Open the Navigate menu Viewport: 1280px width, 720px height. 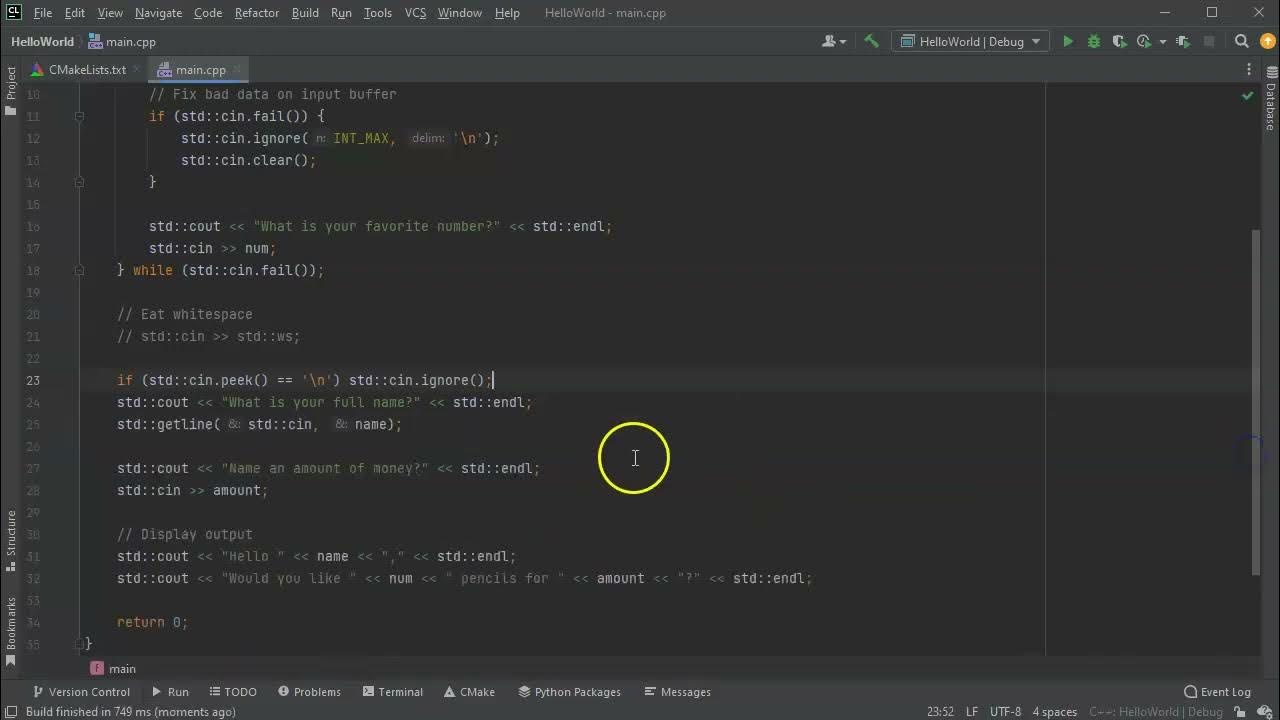(x=158, y=13)
